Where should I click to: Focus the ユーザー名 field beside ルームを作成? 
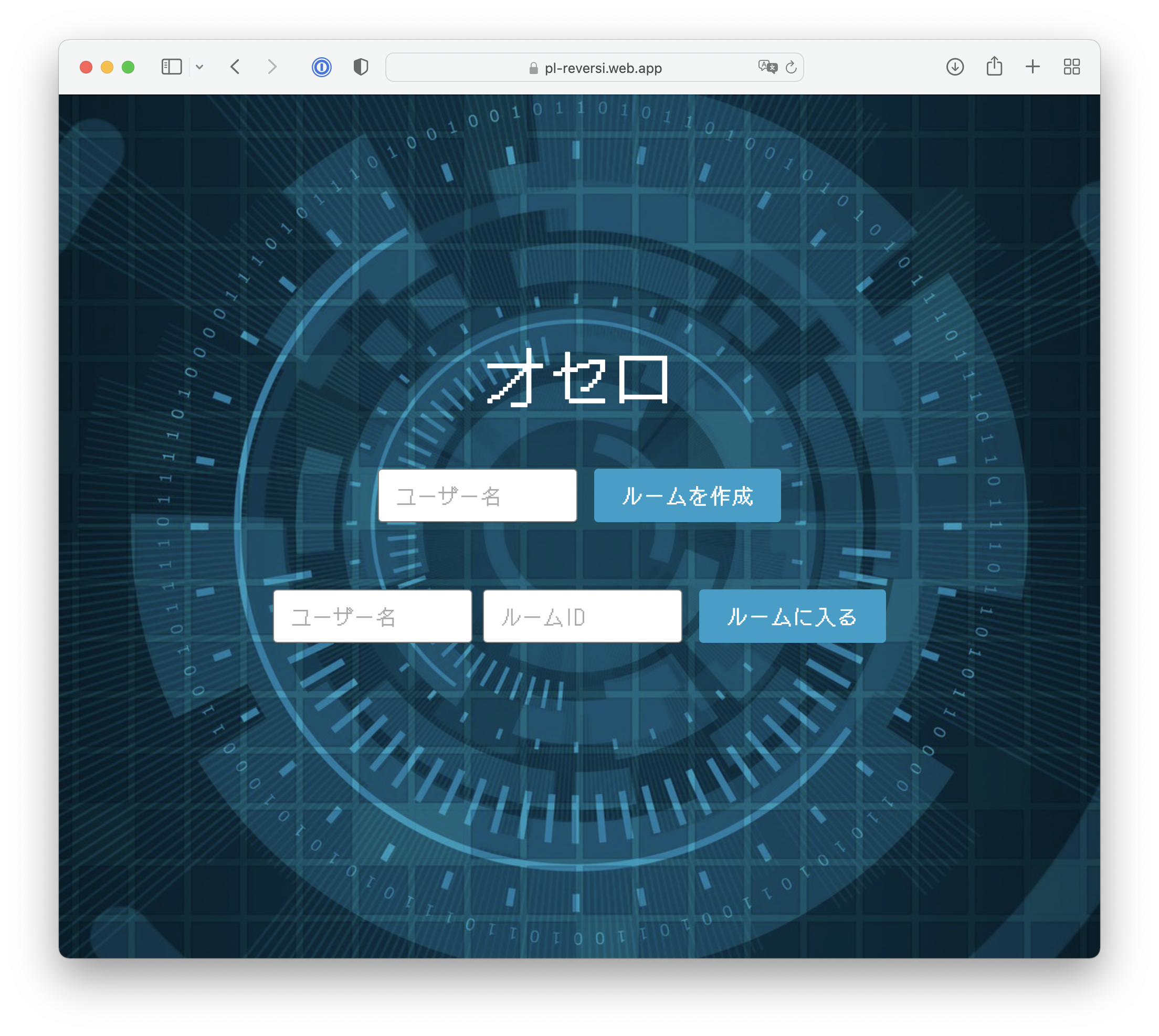[x=478, y=496]
